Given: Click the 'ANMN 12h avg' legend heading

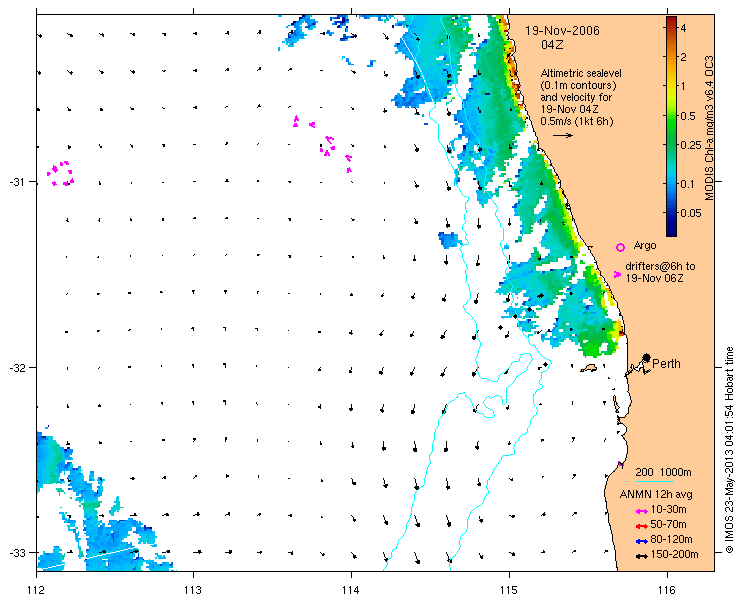Looking at the screenshot, I should 656,494.
